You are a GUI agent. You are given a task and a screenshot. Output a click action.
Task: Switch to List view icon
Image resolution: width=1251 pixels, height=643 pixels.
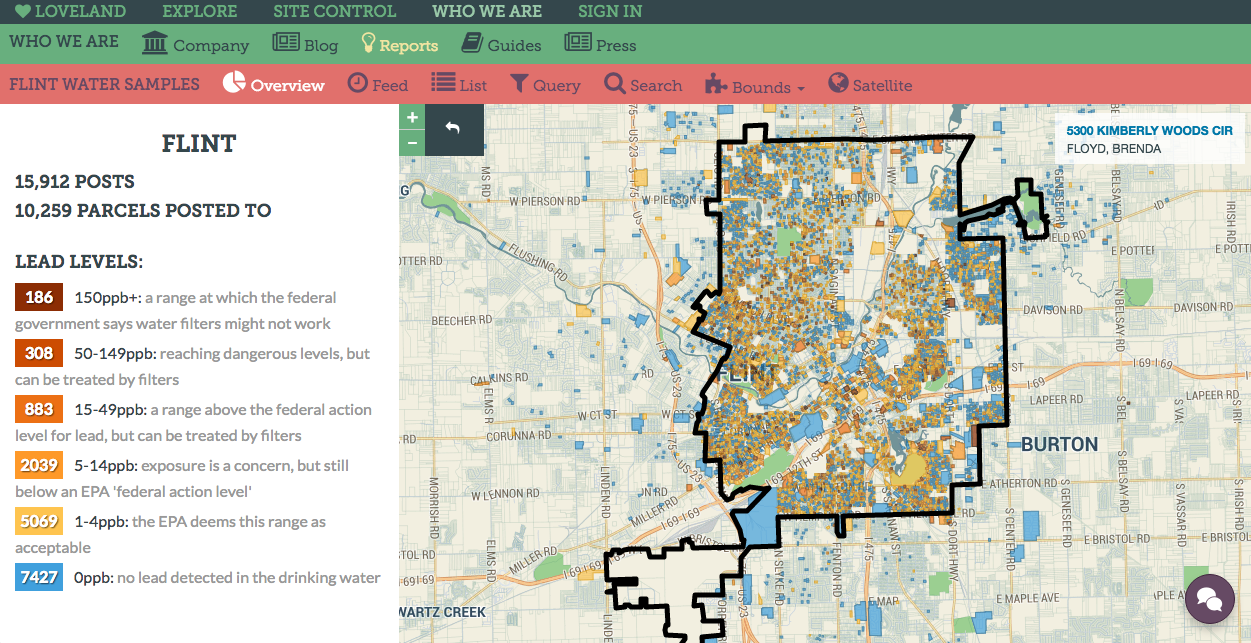pos(443,83)
